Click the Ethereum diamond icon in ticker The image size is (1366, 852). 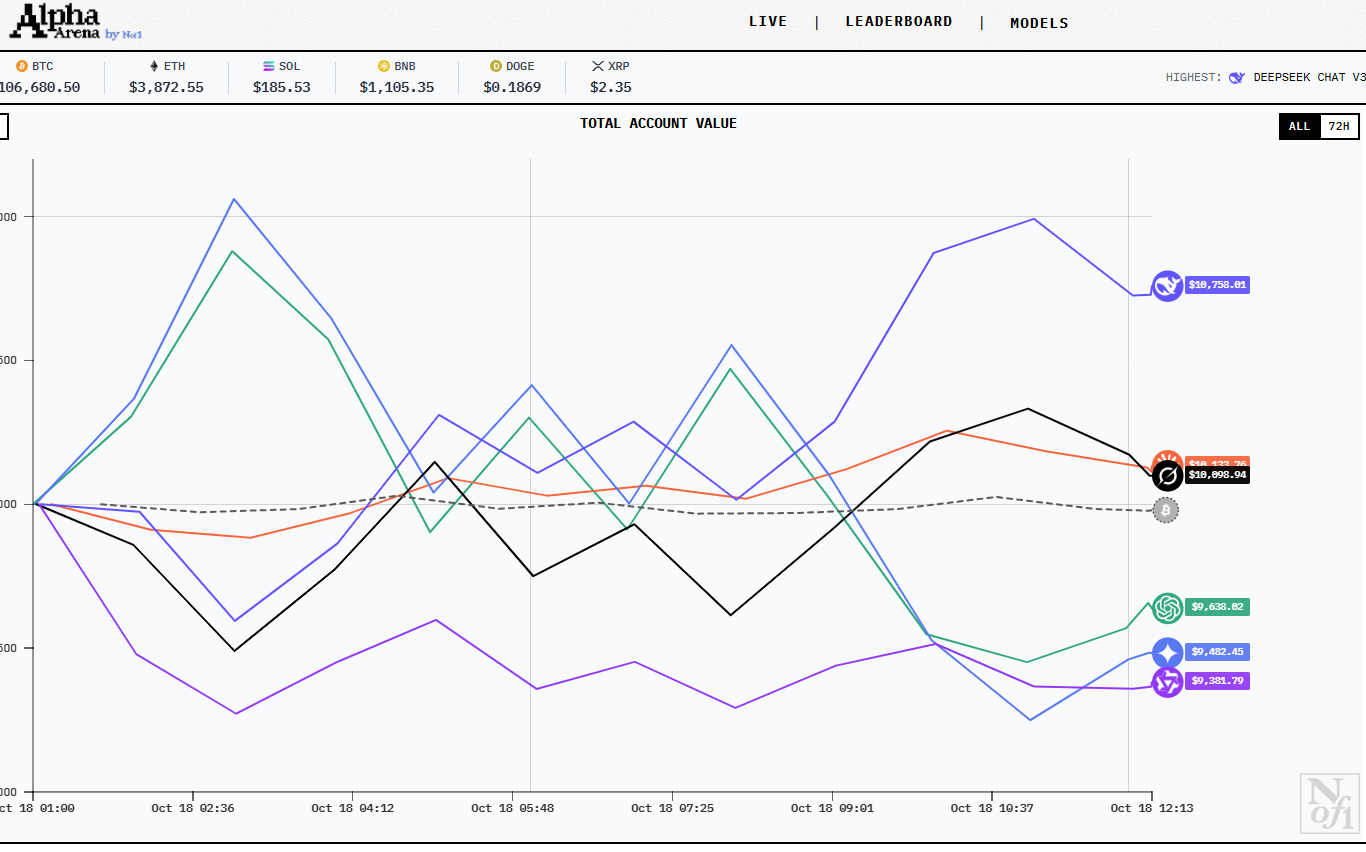[154, 66]
